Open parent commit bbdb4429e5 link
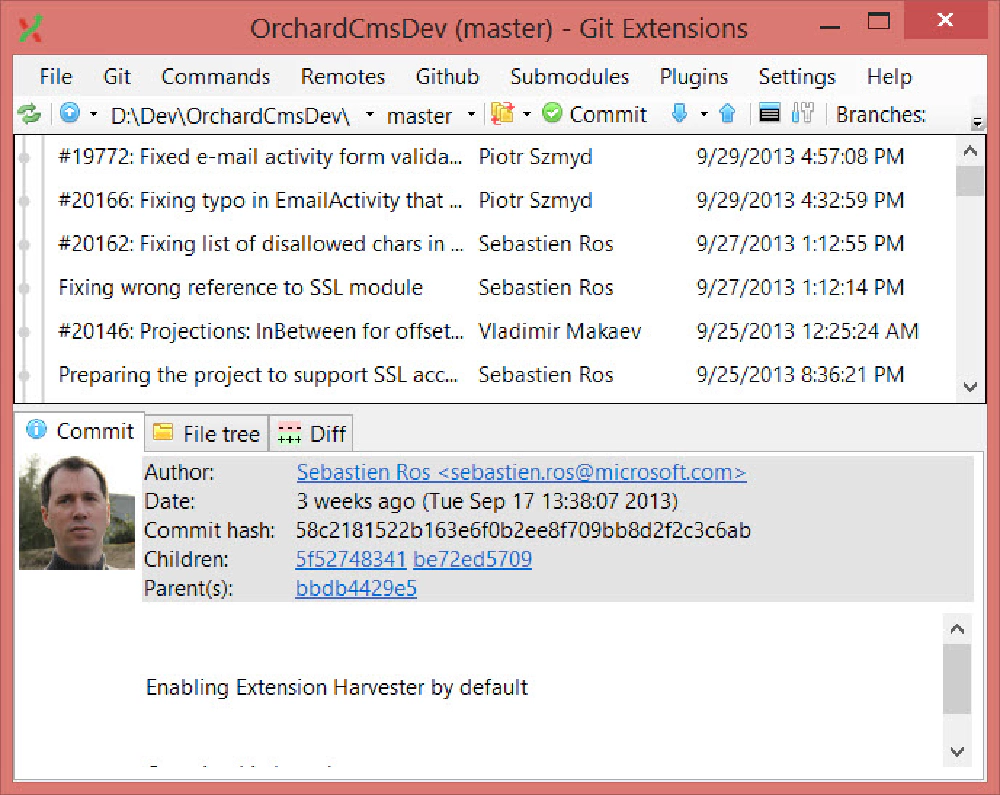The image size is (1000, 795). 356,588
